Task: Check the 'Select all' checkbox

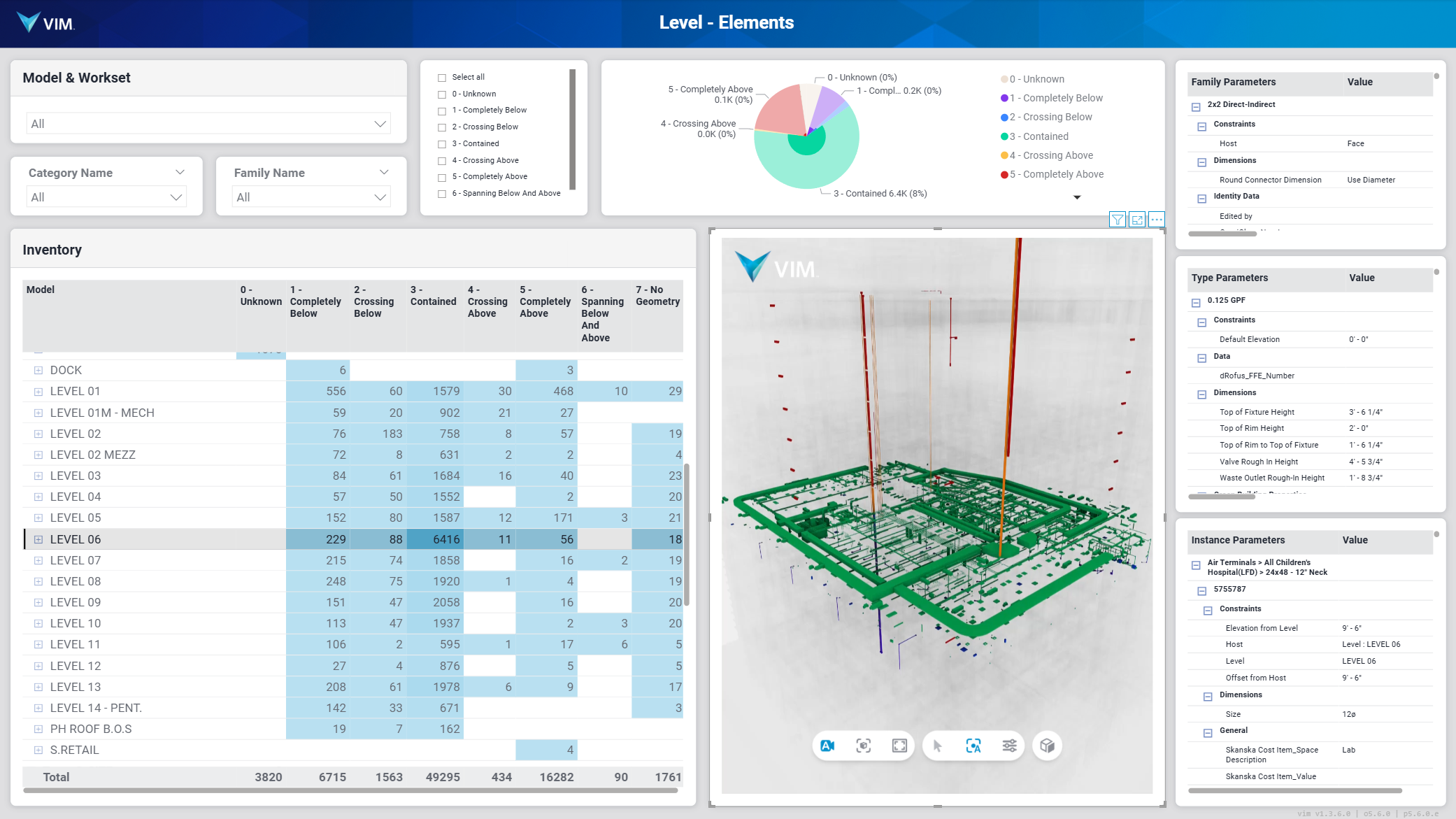Action: coord(442,78)
